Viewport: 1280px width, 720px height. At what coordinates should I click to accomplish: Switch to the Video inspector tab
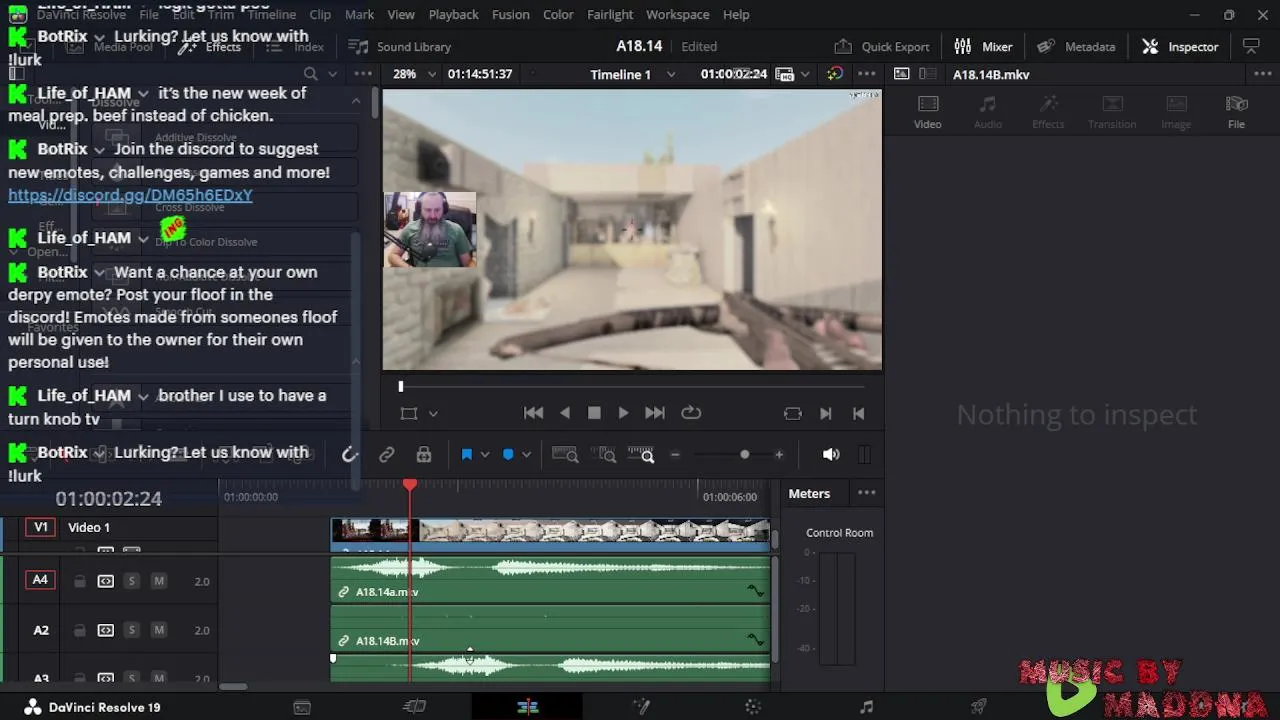pyautogui.click(x=928, y=112)
